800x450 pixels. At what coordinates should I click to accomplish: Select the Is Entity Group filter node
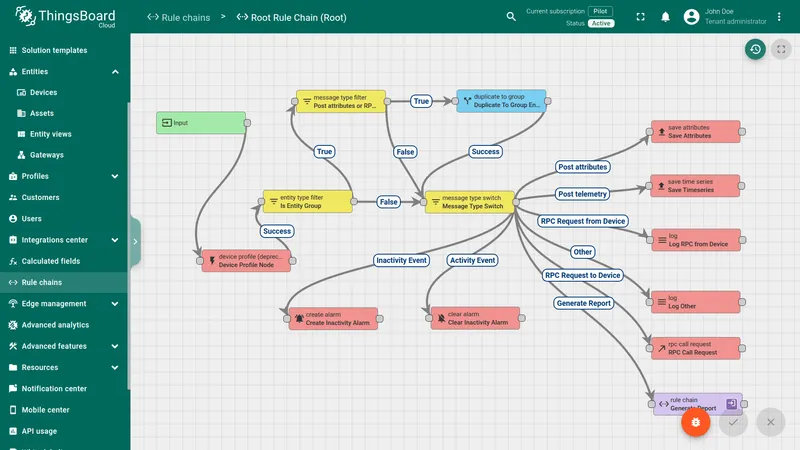click(x=308, y=202)
